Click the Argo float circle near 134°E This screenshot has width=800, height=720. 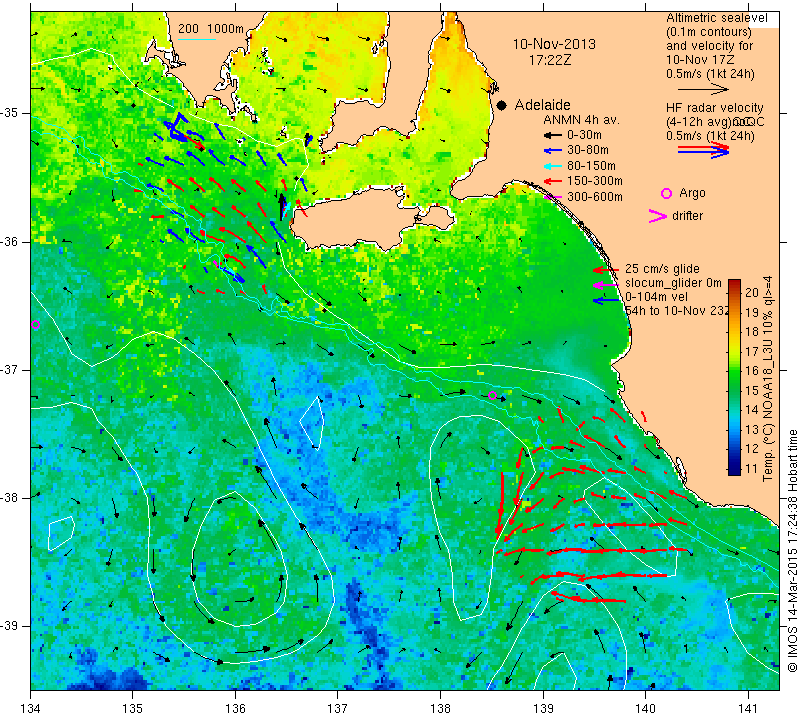[35, 325]
